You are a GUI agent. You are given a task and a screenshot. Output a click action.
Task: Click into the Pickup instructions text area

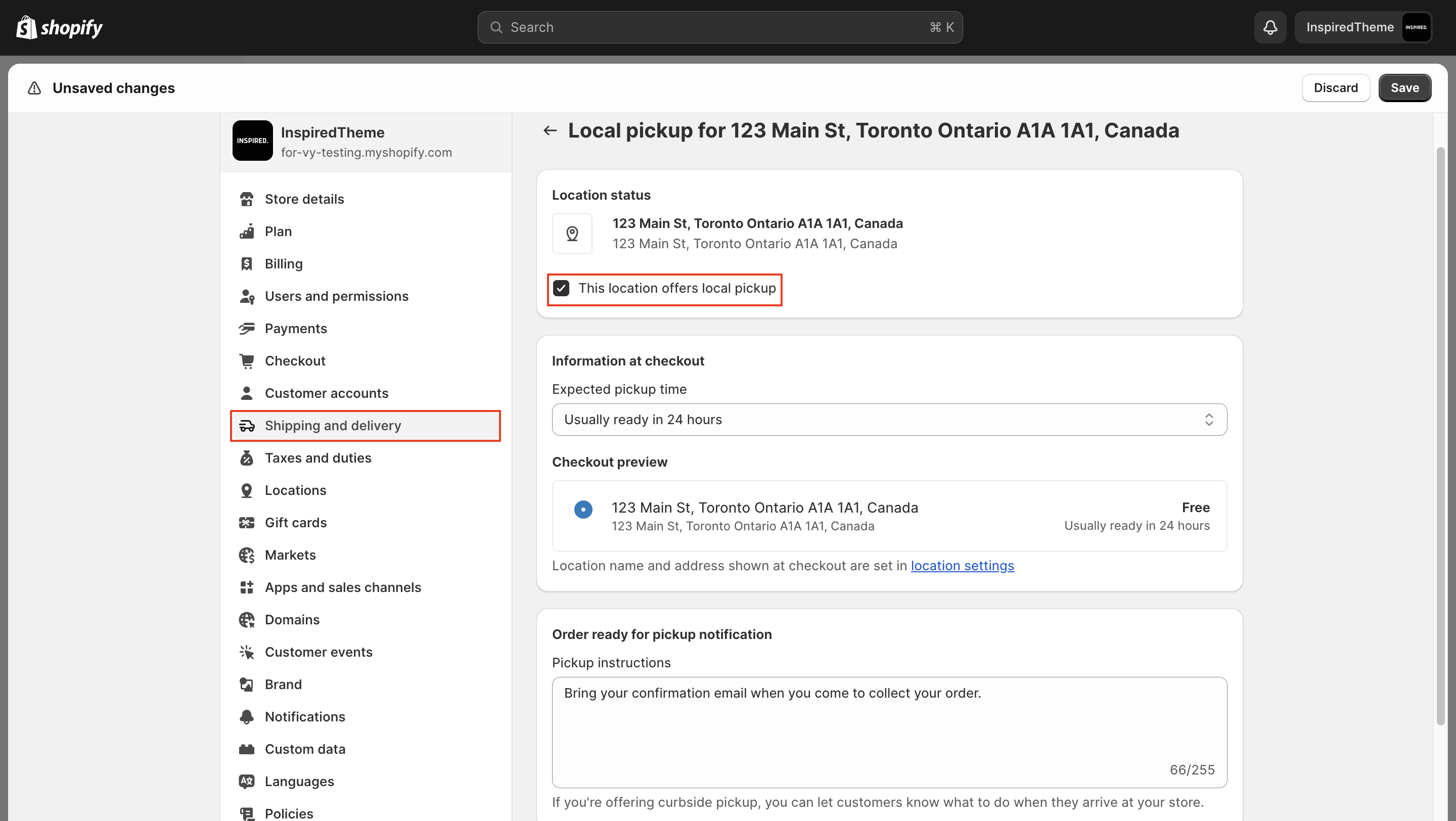pyautogui.click(x=889, y=732)
